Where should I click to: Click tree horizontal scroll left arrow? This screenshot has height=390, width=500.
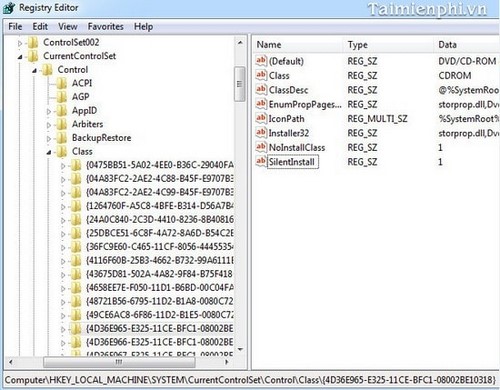click(x=11, y=362)
